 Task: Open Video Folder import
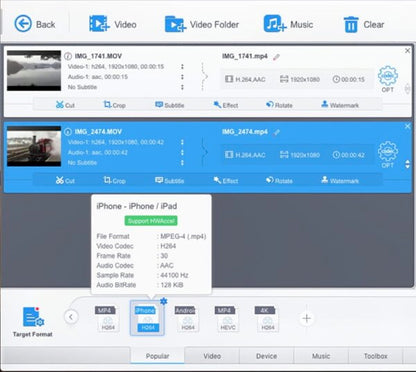click(x=202, y=24)
